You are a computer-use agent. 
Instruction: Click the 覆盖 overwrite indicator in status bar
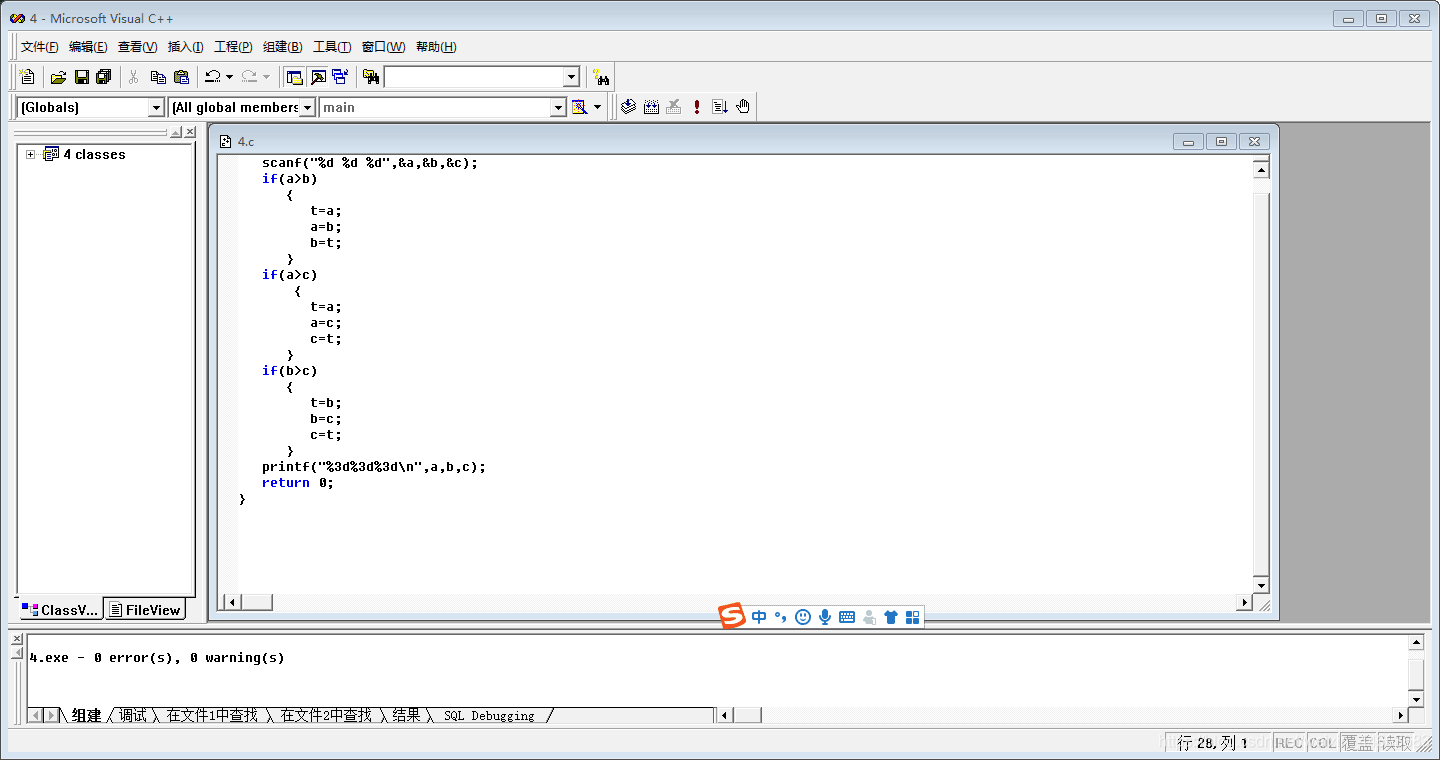[x=1357, y=742]
